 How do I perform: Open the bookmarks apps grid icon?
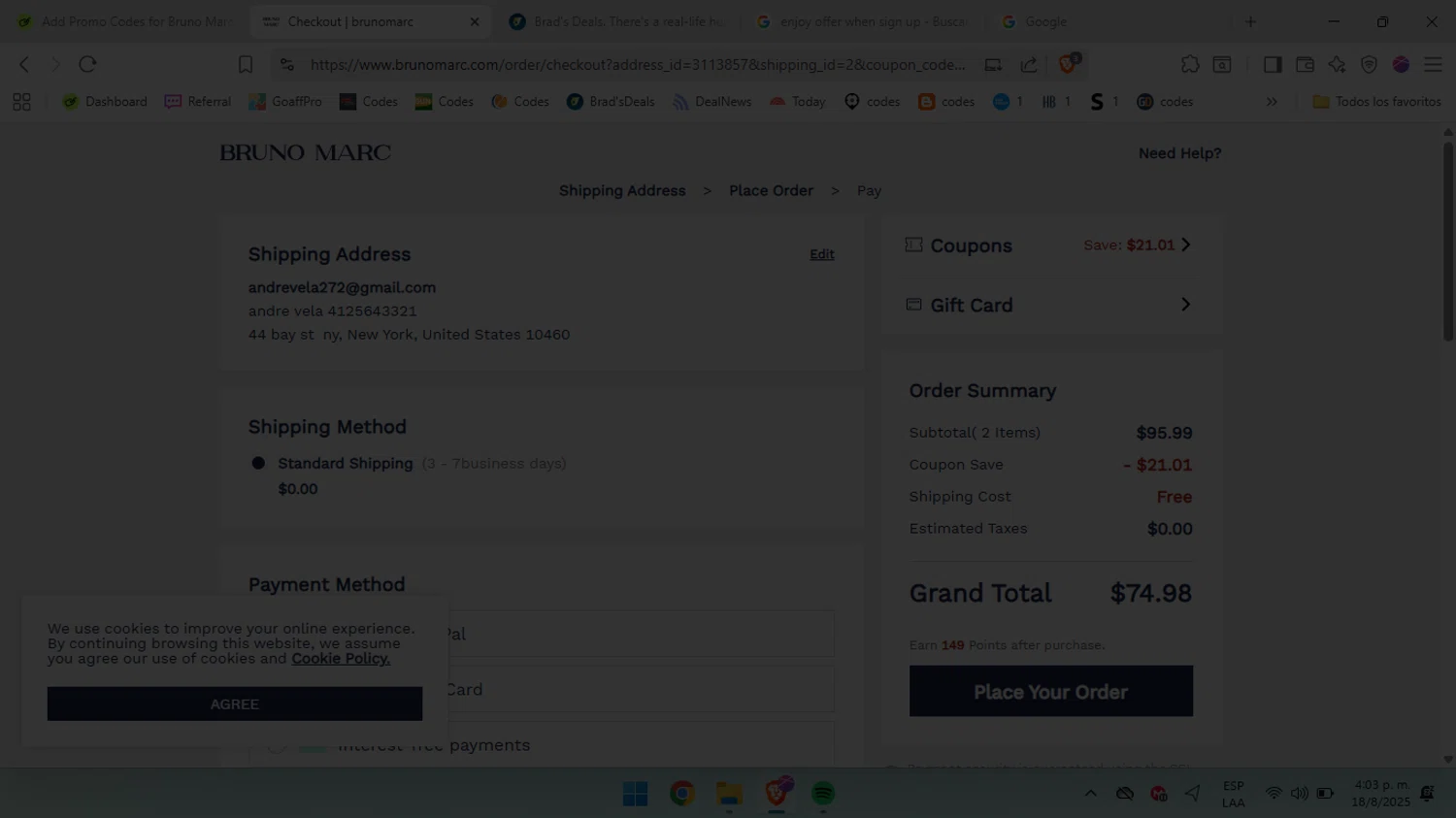pyautogui.click(x=21, y=102)
